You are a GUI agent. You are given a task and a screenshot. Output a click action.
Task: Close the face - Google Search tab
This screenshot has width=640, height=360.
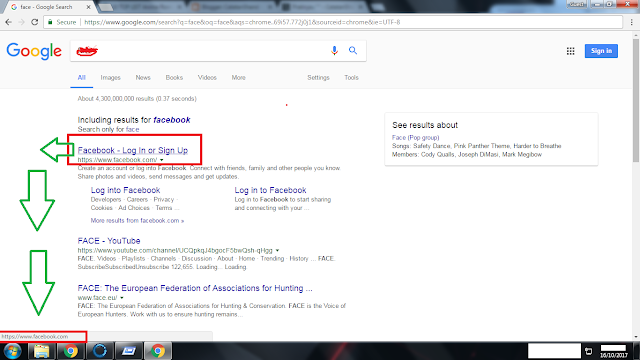(89, 7)
